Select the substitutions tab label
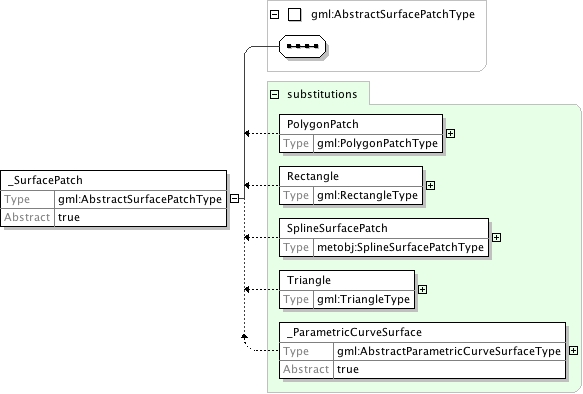The width and height of the screenshot is (583, 394). [x=322, y=94]
